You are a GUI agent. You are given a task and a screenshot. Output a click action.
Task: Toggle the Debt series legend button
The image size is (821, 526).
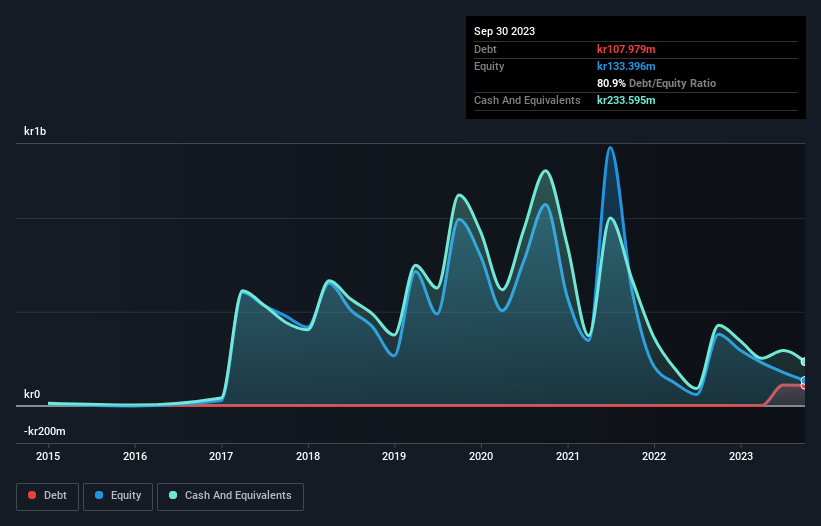[x=47, y=496]
